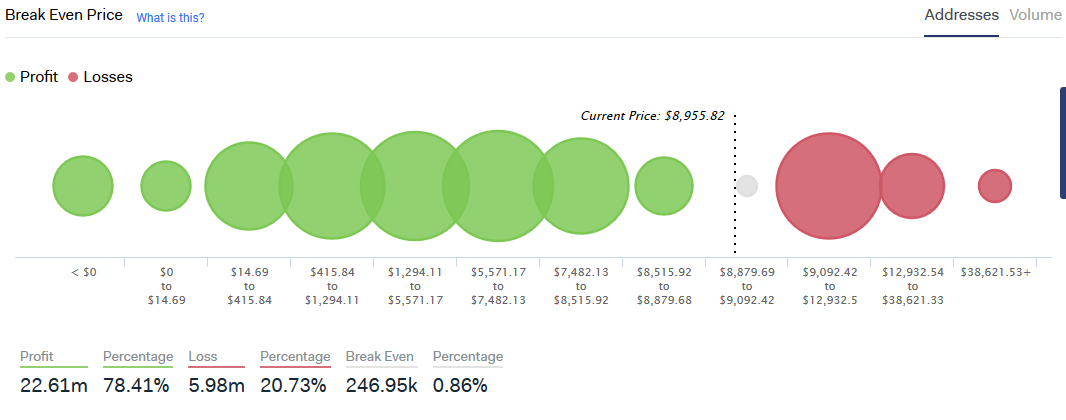1066x420 pixels.
Task: Select the Addresses tab
Action: pos(961,15)
